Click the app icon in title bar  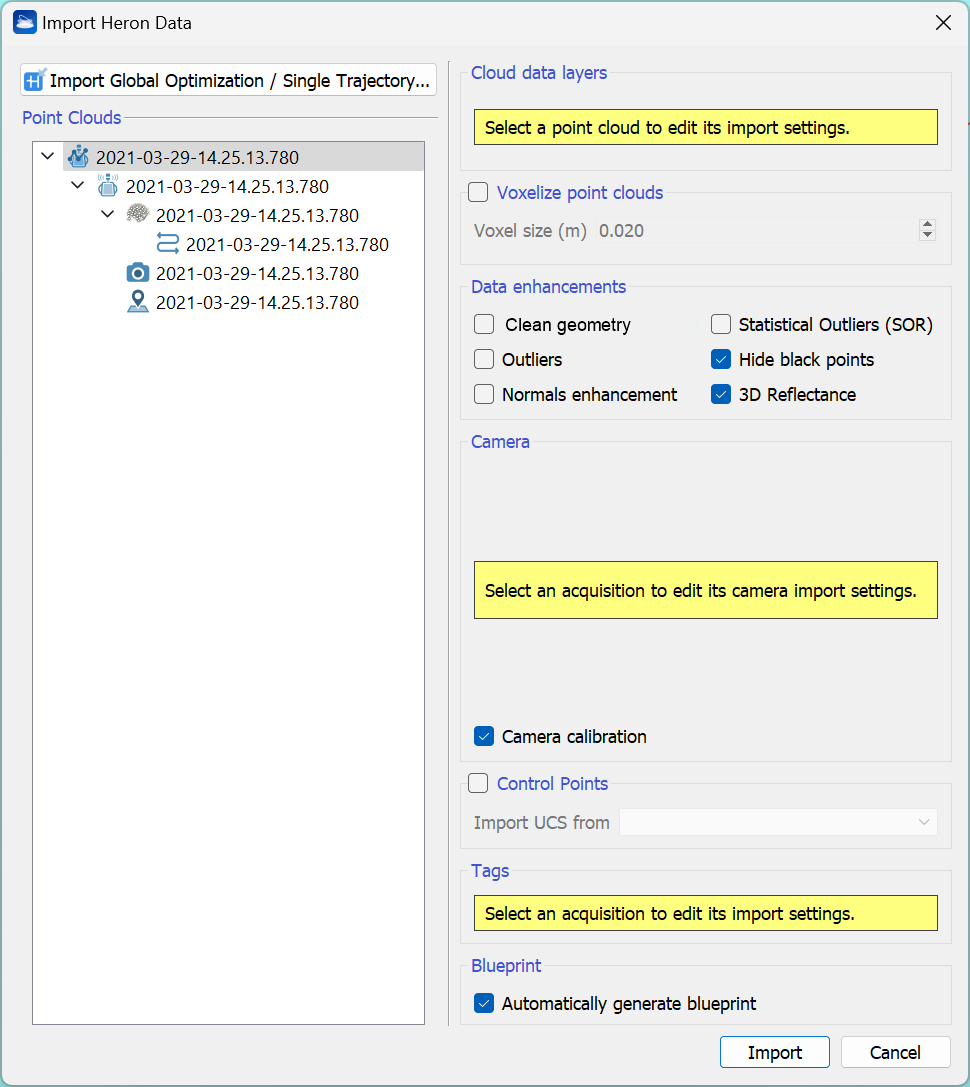[x=25, y=22]
